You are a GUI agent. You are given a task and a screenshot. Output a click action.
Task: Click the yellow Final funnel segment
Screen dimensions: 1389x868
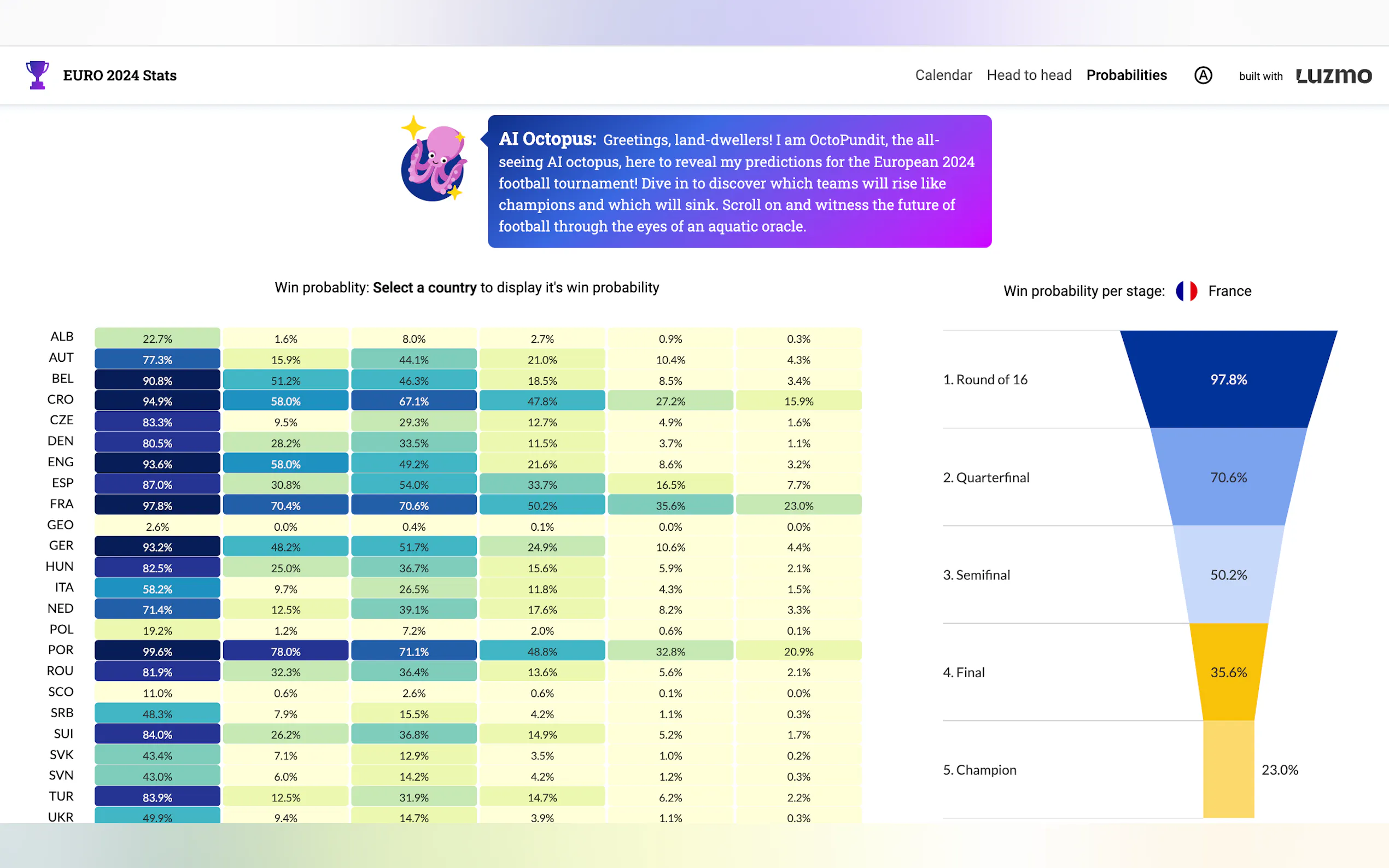point(1228,672)
